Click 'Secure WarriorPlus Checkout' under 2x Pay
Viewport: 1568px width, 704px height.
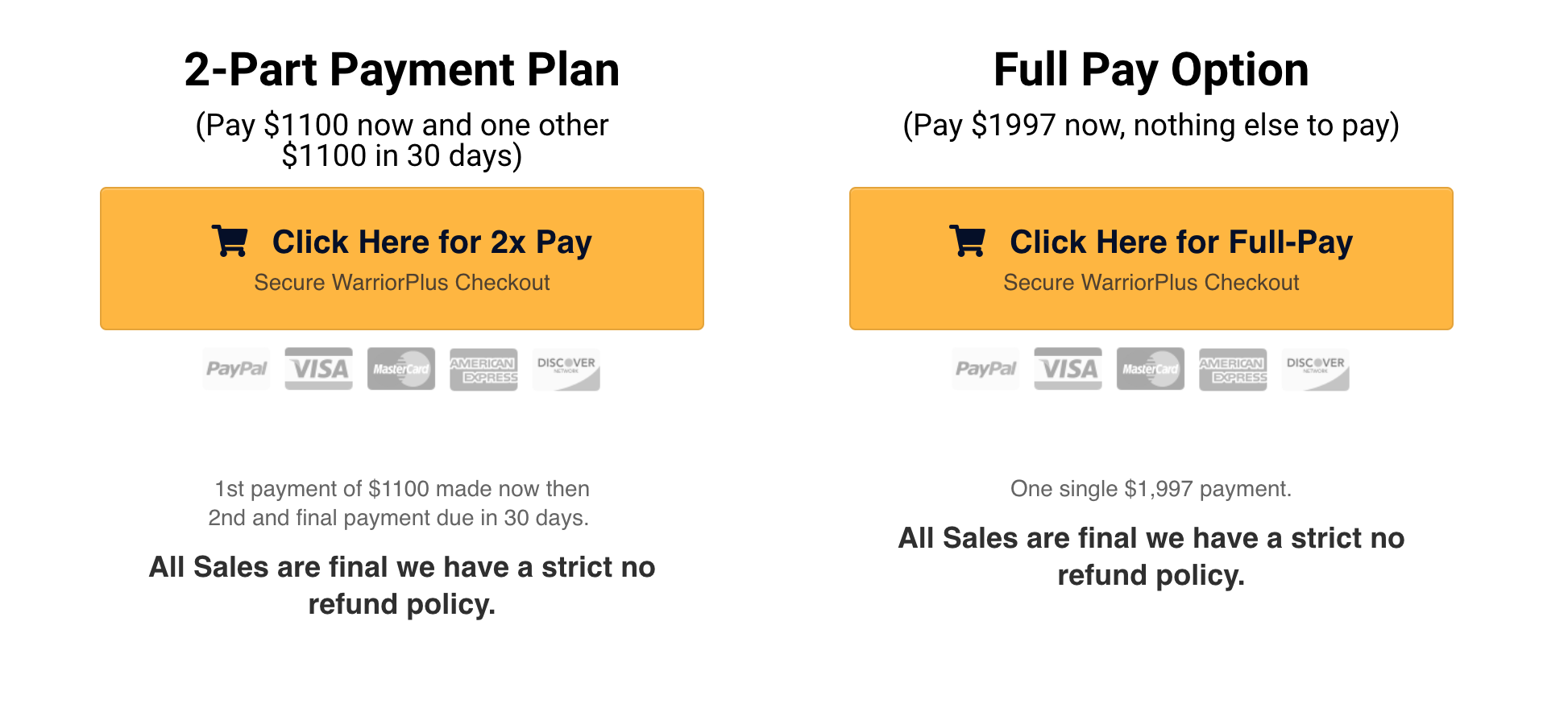pyautogui.click(x=402, y=283)
